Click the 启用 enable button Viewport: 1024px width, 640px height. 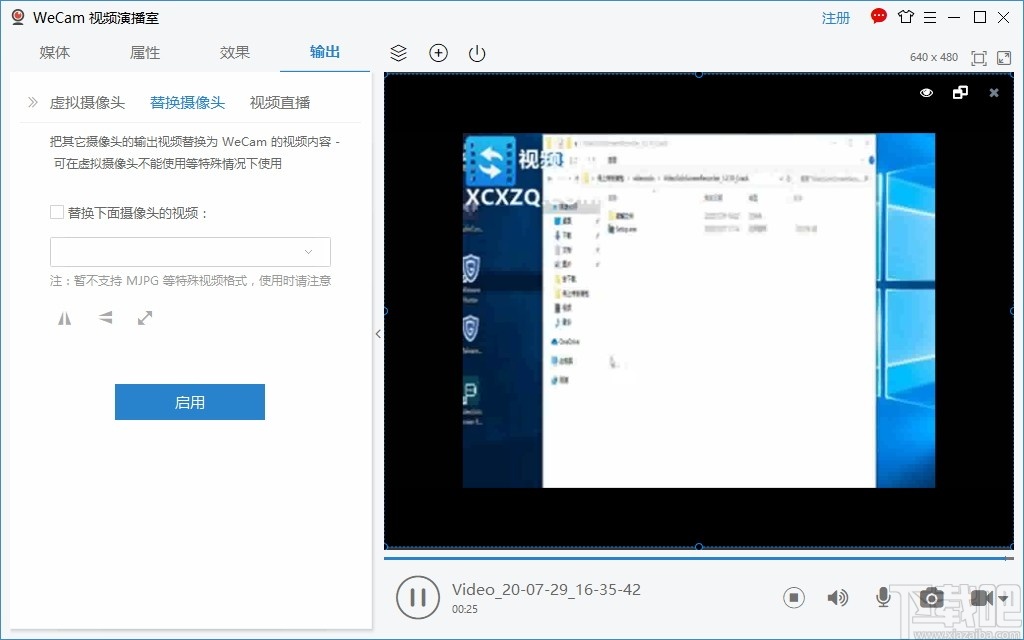(190, 401)
